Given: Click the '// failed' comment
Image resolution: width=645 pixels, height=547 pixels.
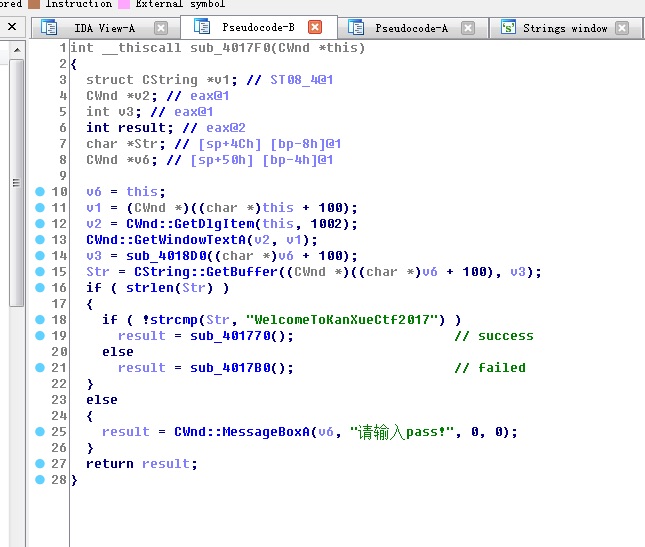Looking at the screenshot, I should point(490,368).
